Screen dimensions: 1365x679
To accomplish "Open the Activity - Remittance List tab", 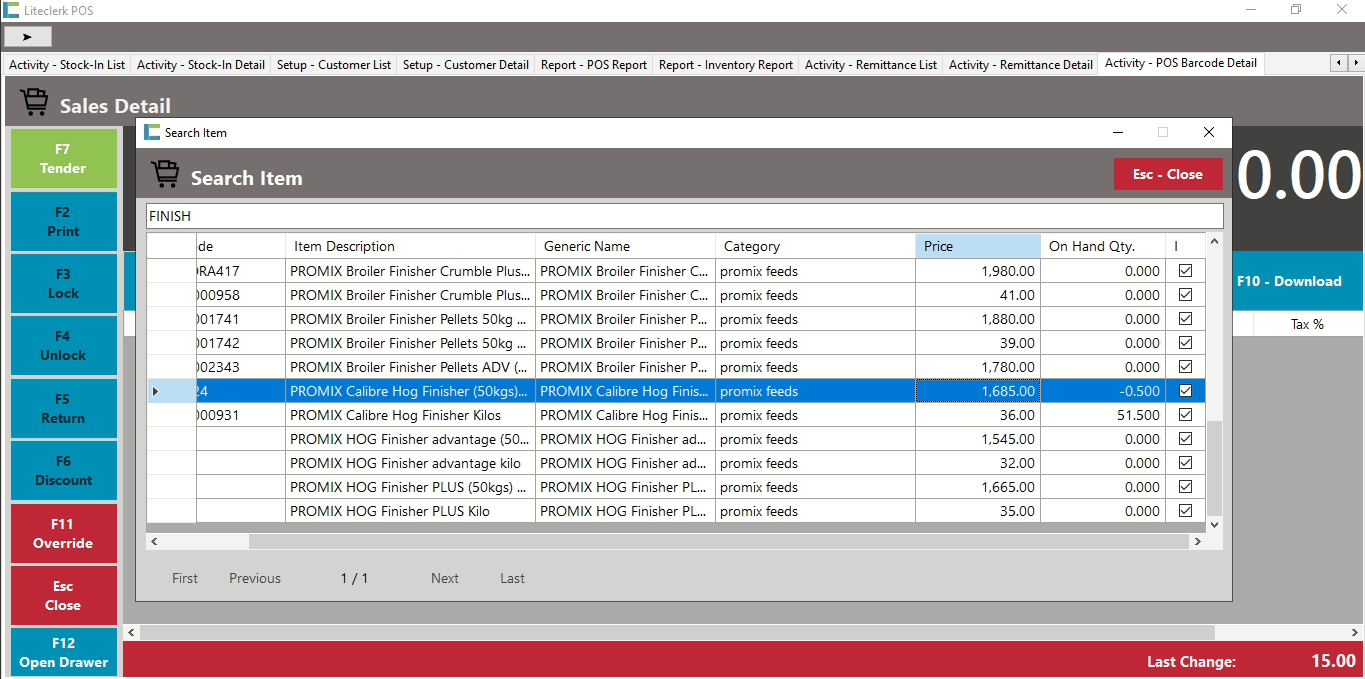I will (871, 65).
